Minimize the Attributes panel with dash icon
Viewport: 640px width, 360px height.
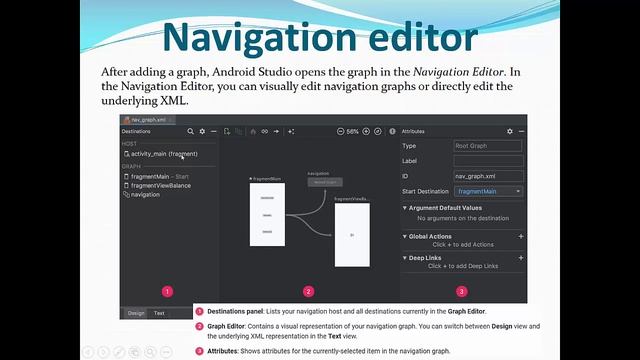point(521,131)
